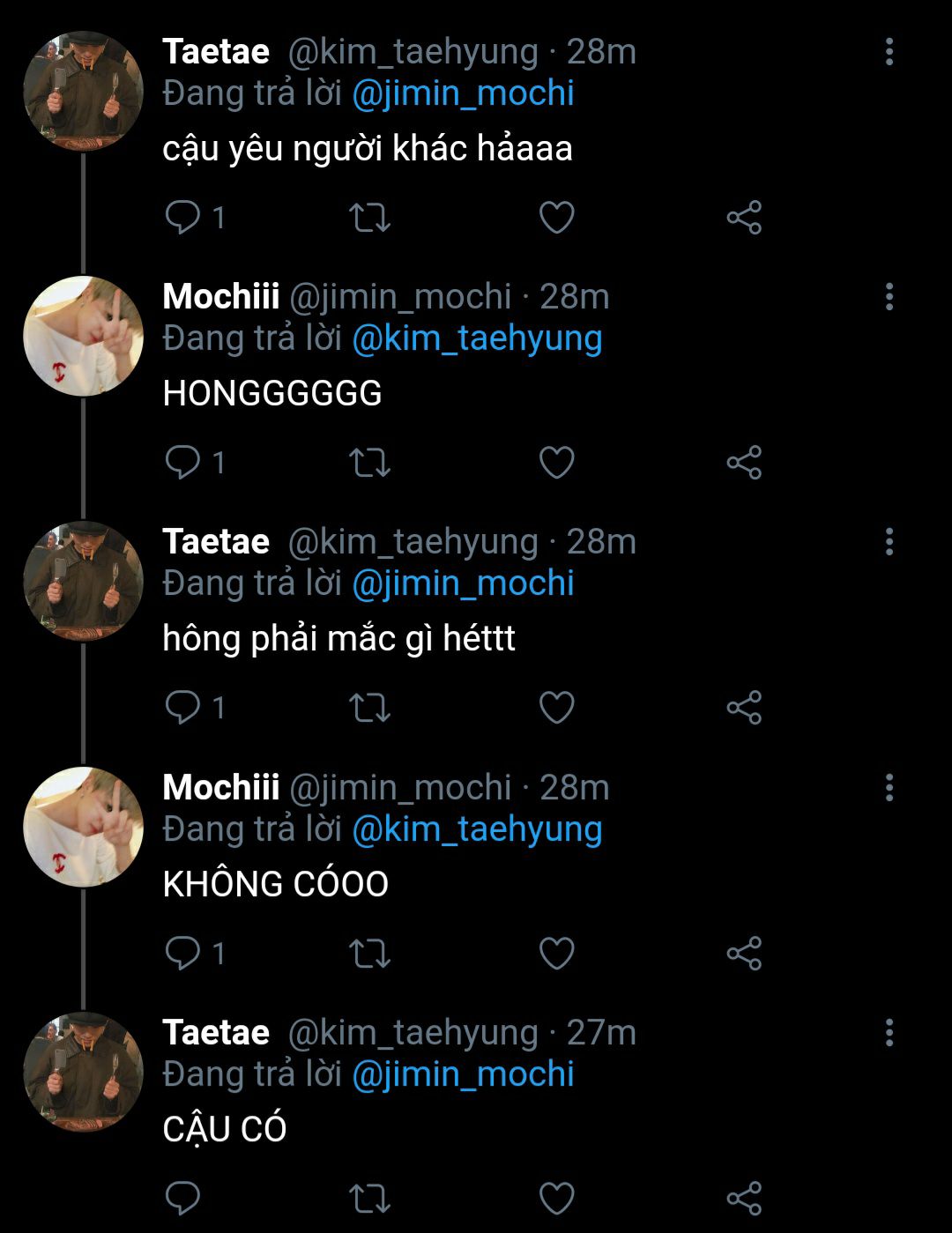Screen dimensions: 952x1233
Task: Share the "hông phải mắc gì héttt" tweet
Action: [744, 708]
